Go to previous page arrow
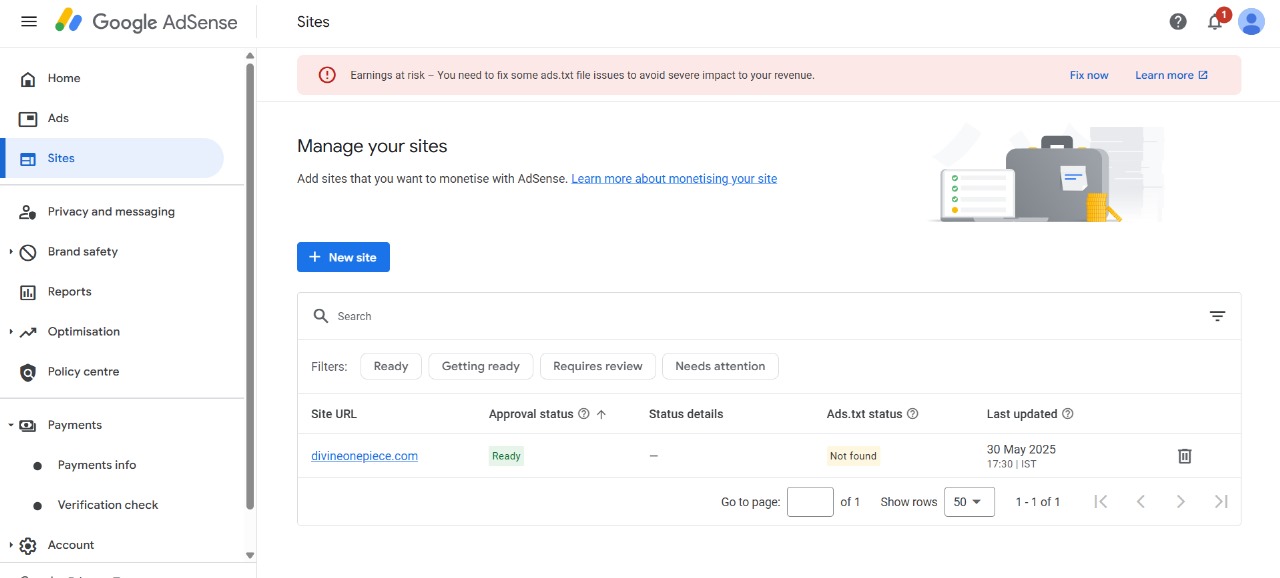Image resolution: width=1280 pixels, height=578 pixels. pos(1141,502)
